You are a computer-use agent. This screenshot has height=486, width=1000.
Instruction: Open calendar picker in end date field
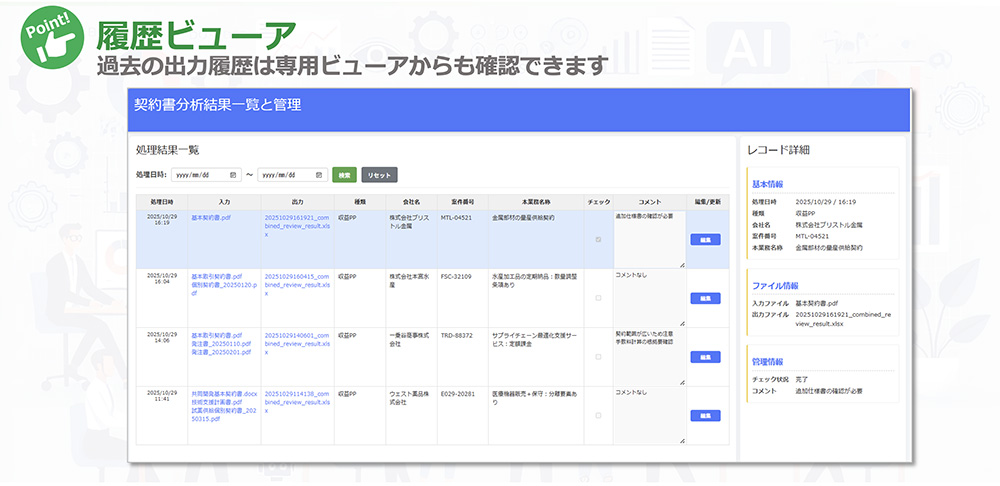point(321,174)
